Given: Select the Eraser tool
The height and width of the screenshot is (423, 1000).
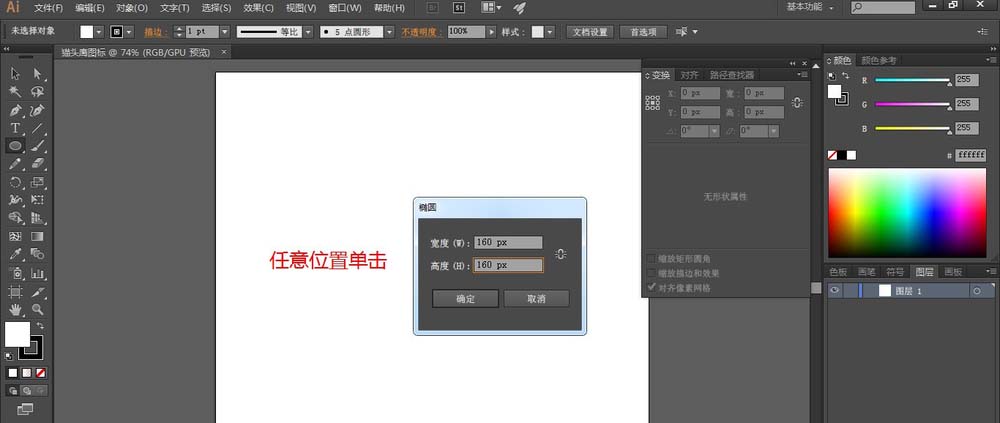Looking at the screenshot, I should point(38,164).
